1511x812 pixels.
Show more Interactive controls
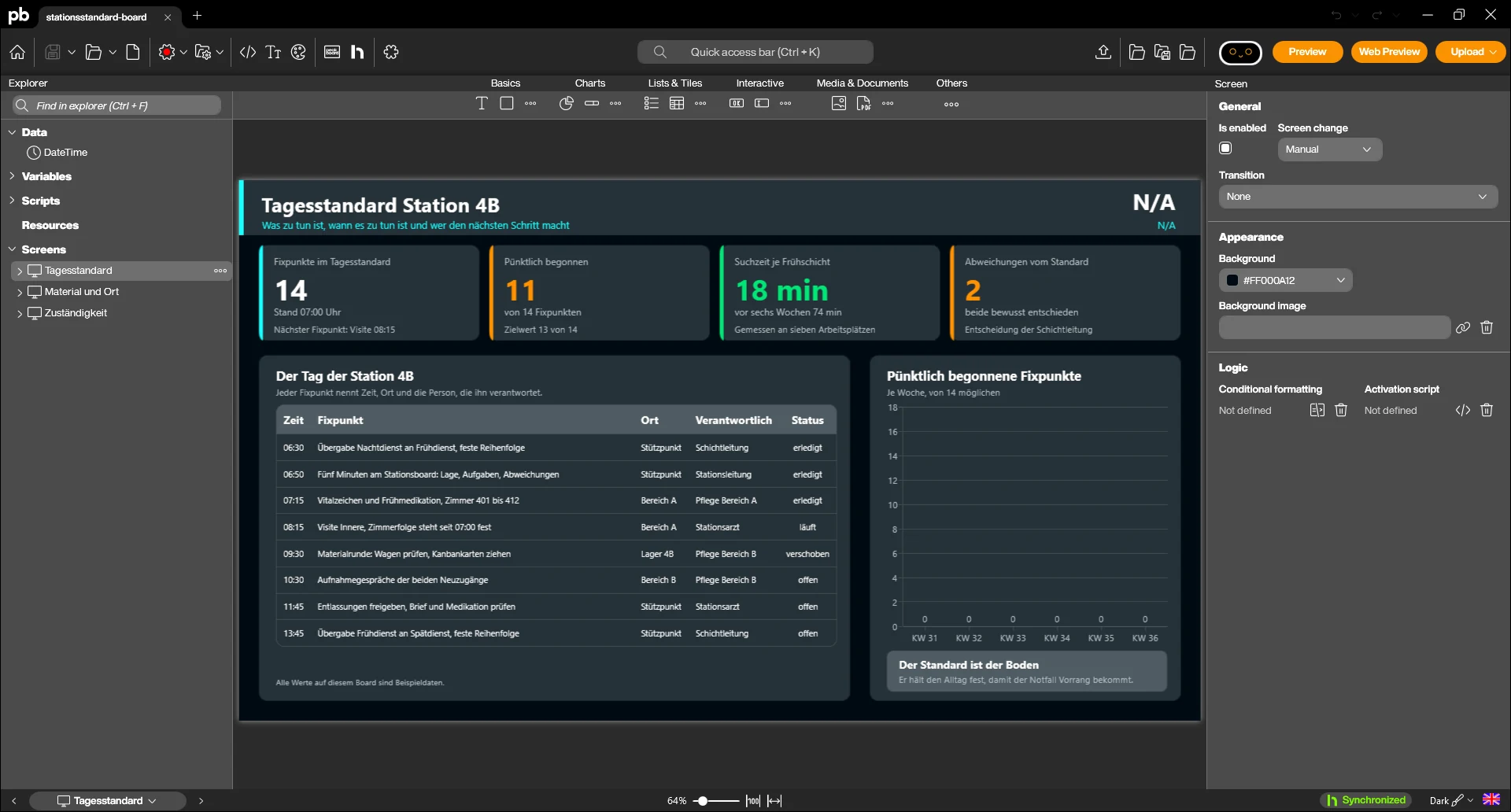785,103
